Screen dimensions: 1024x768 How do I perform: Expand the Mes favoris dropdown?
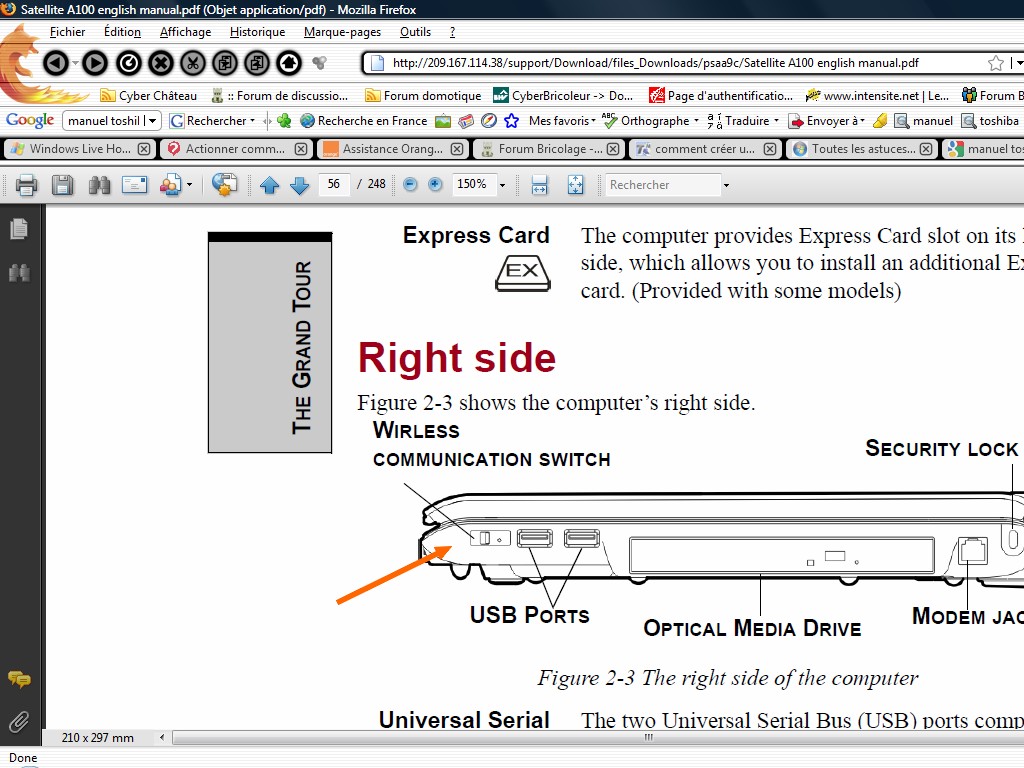point(593,121)
